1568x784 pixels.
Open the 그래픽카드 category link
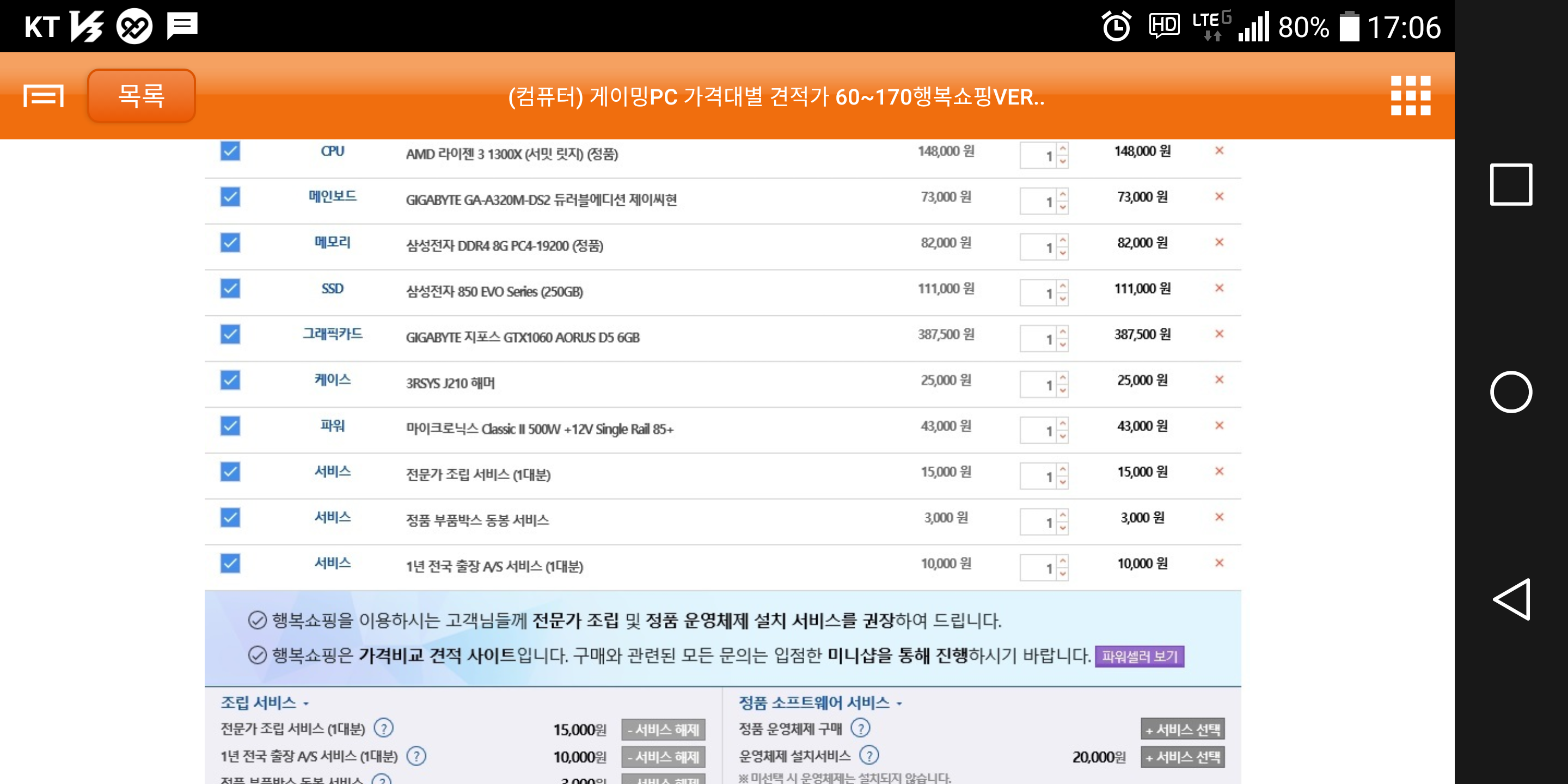332,334
